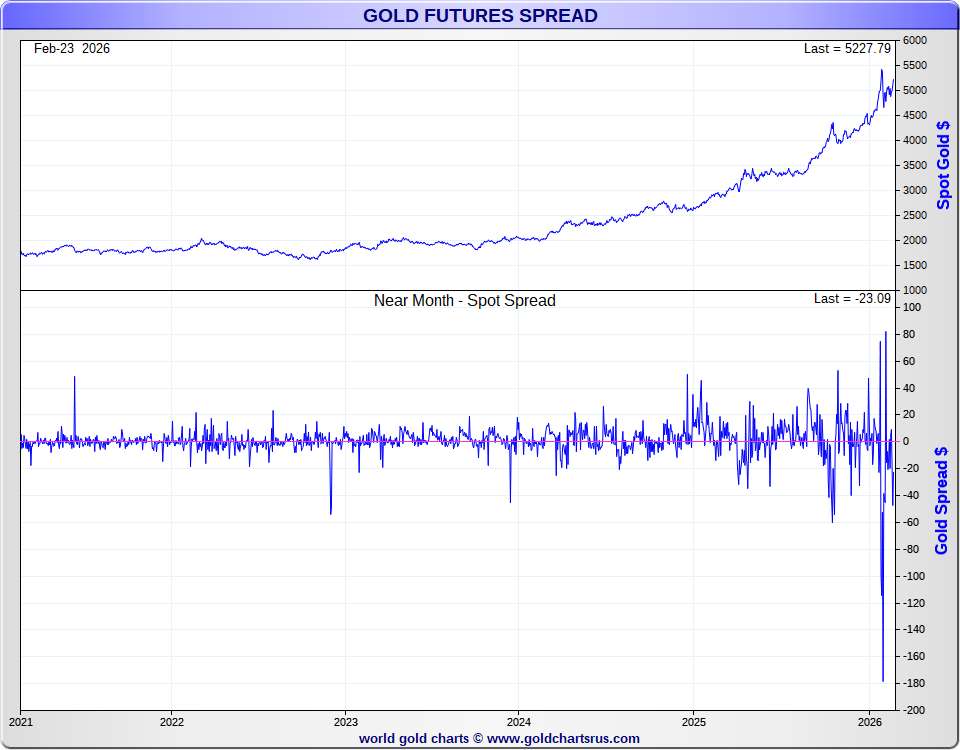Image resolution: width=960 pixels, height=750 pixels.
Task: Click the 100 tick on spread axis
Action: click(x=911, y=307)
